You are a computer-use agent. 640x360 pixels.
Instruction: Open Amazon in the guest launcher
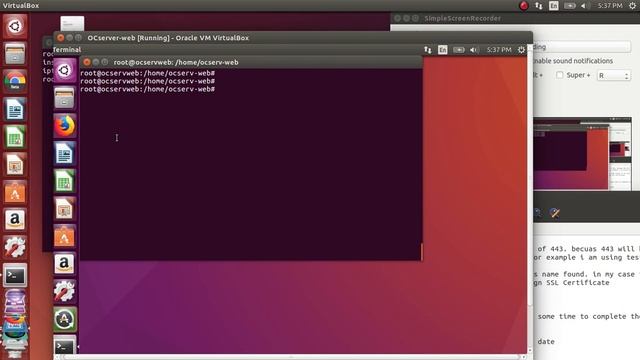click(x=64, y=264)
